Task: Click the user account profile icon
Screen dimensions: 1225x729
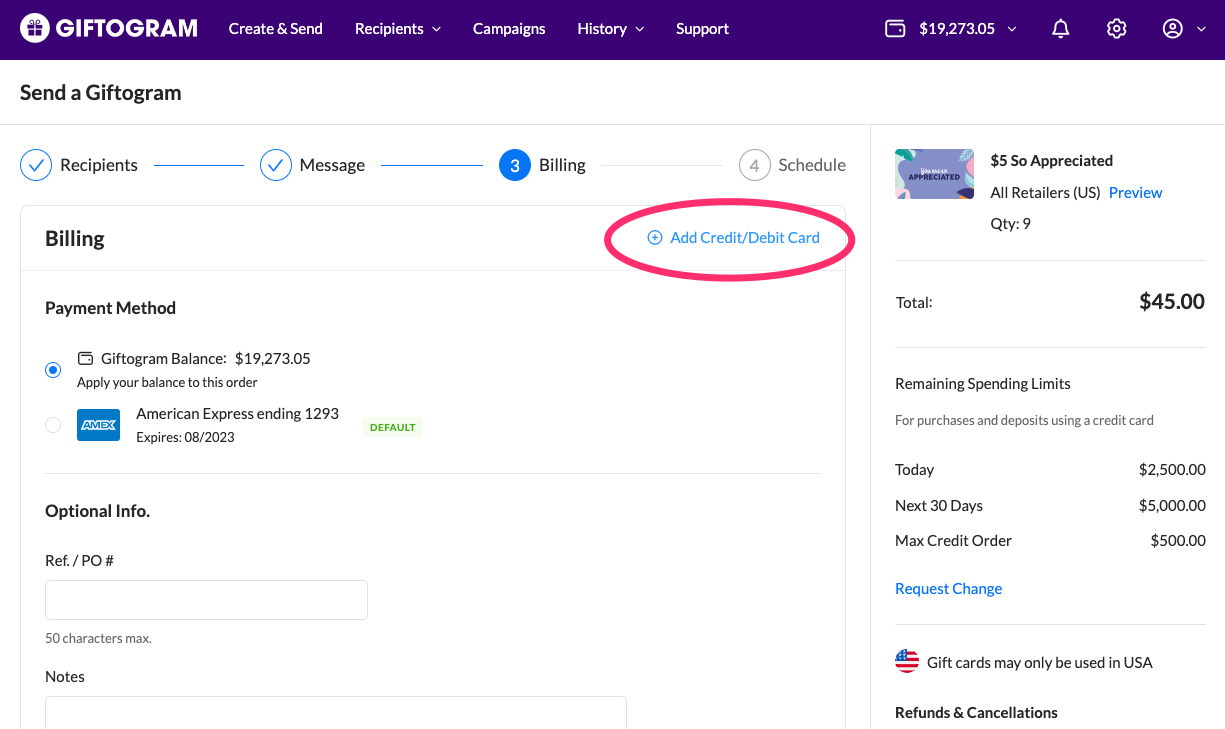Action: [x=1173, y=29]
